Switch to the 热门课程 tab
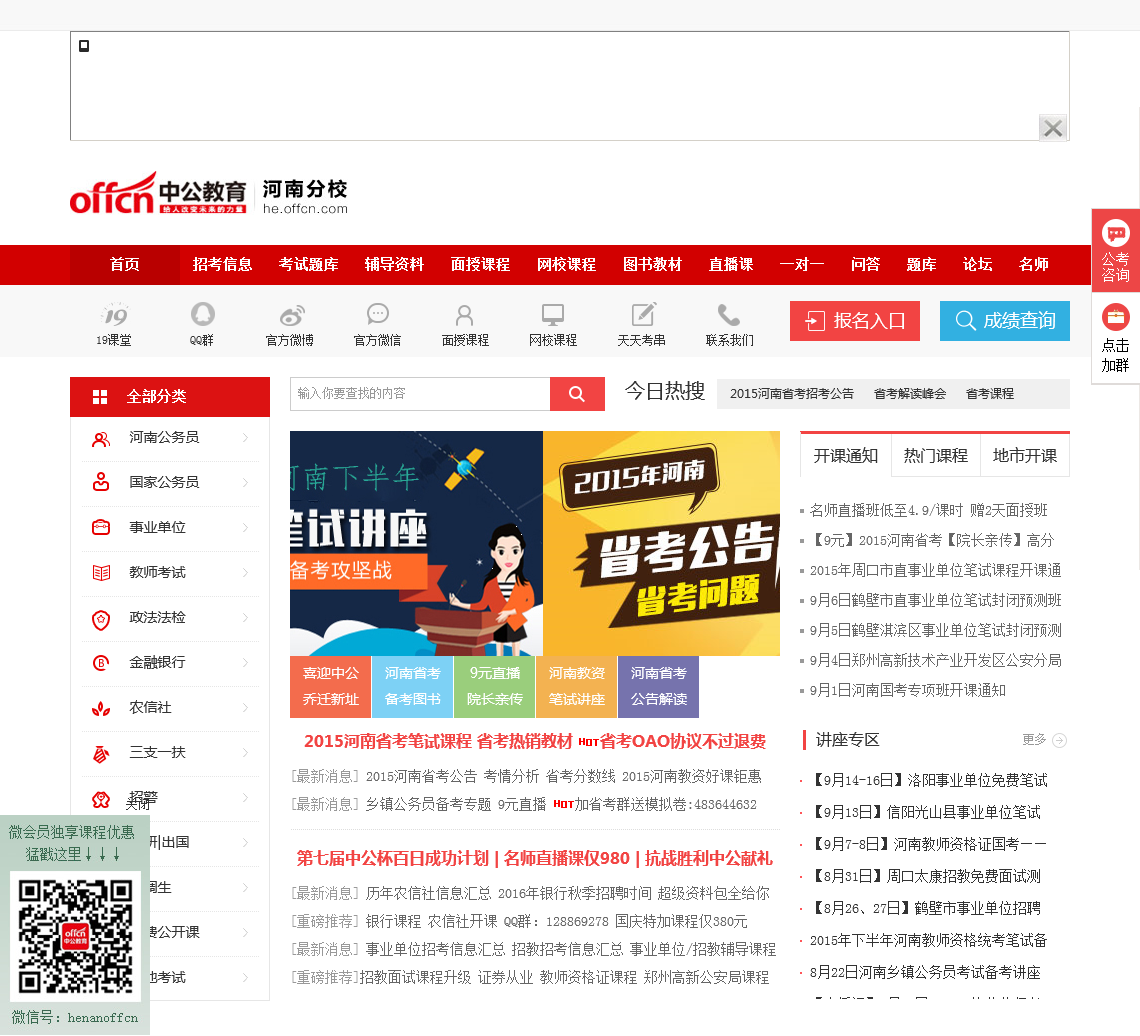1140x1036 pixels. pos(936,456)
